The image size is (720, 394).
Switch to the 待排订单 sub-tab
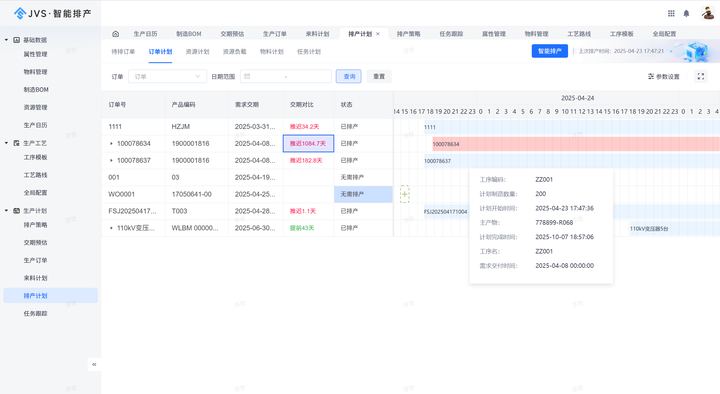[123, 52]
